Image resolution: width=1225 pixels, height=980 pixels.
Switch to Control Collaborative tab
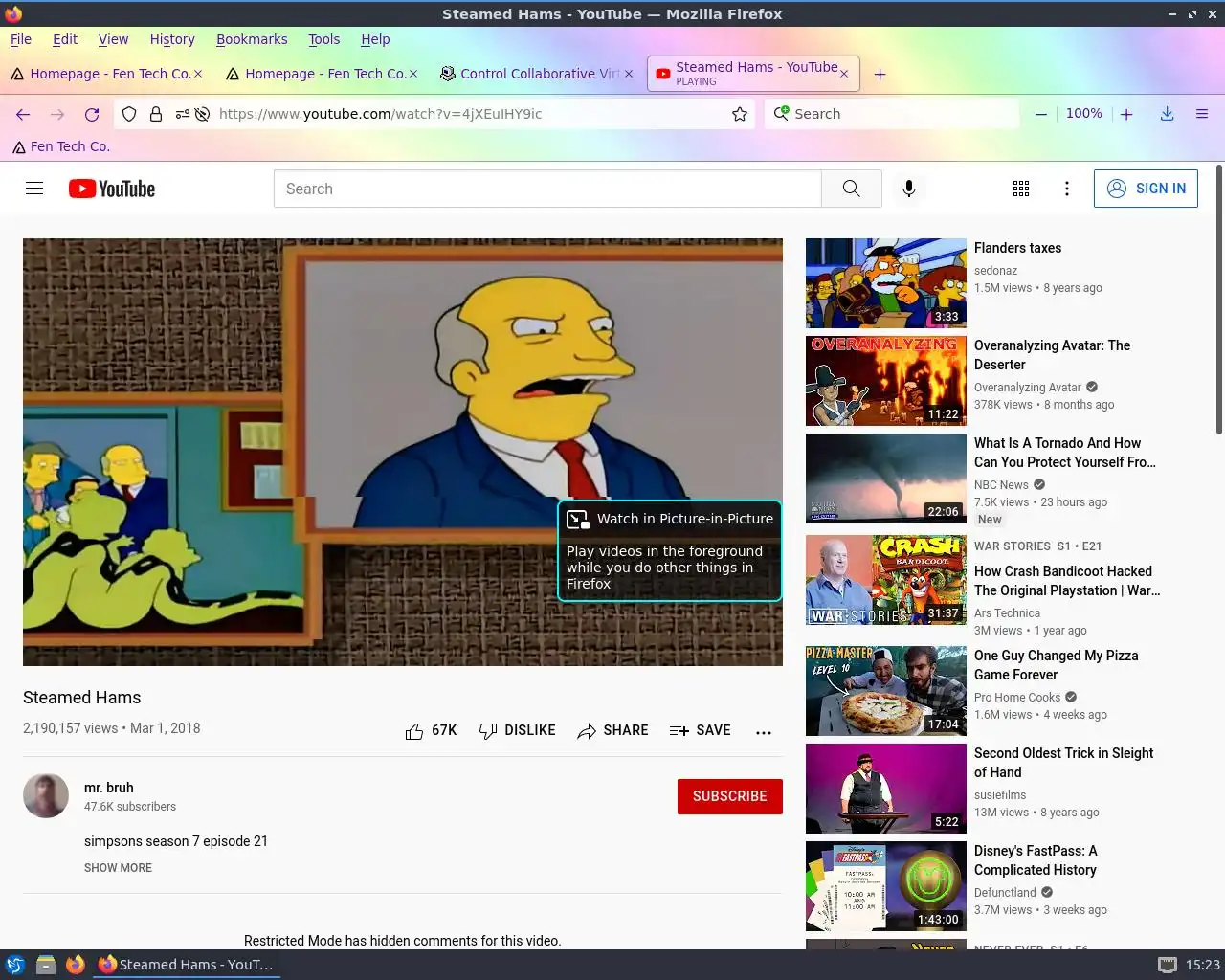538,74
